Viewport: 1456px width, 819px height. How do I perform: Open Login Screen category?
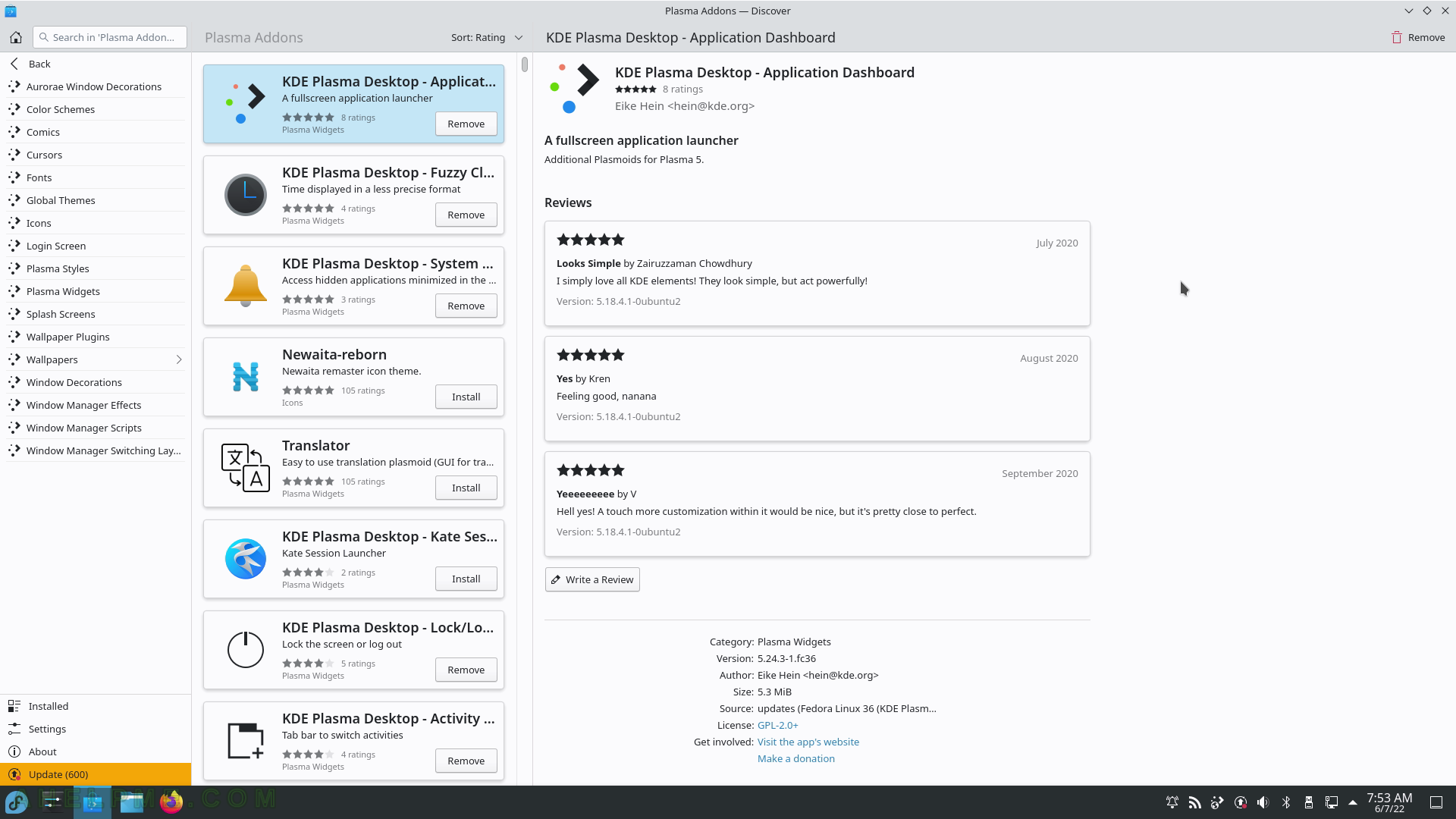tap(96, 246)
